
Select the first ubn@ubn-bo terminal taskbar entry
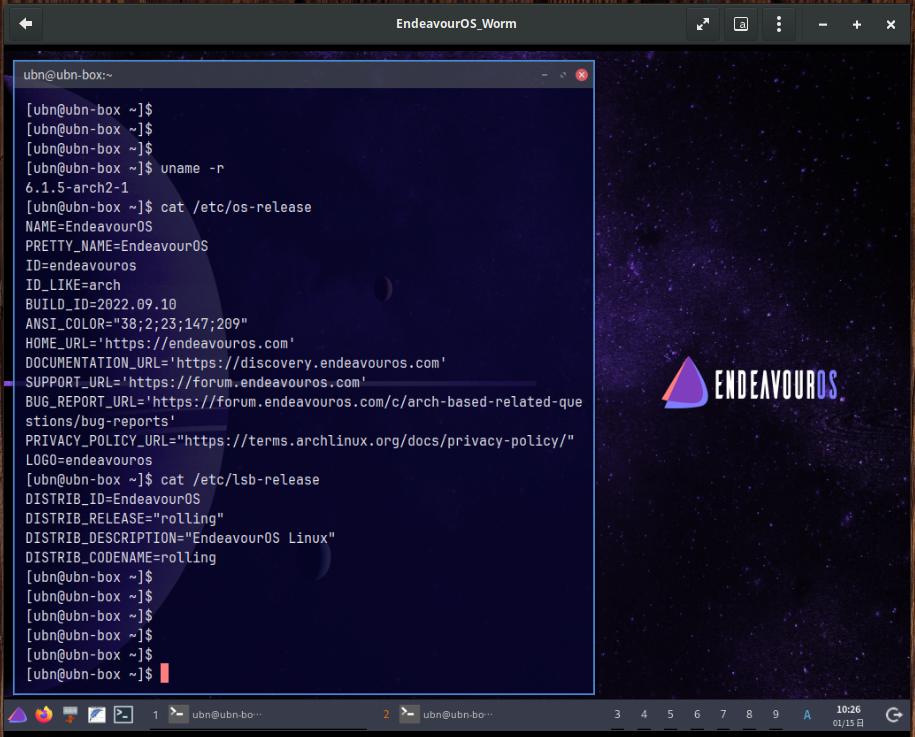[217, 714]
